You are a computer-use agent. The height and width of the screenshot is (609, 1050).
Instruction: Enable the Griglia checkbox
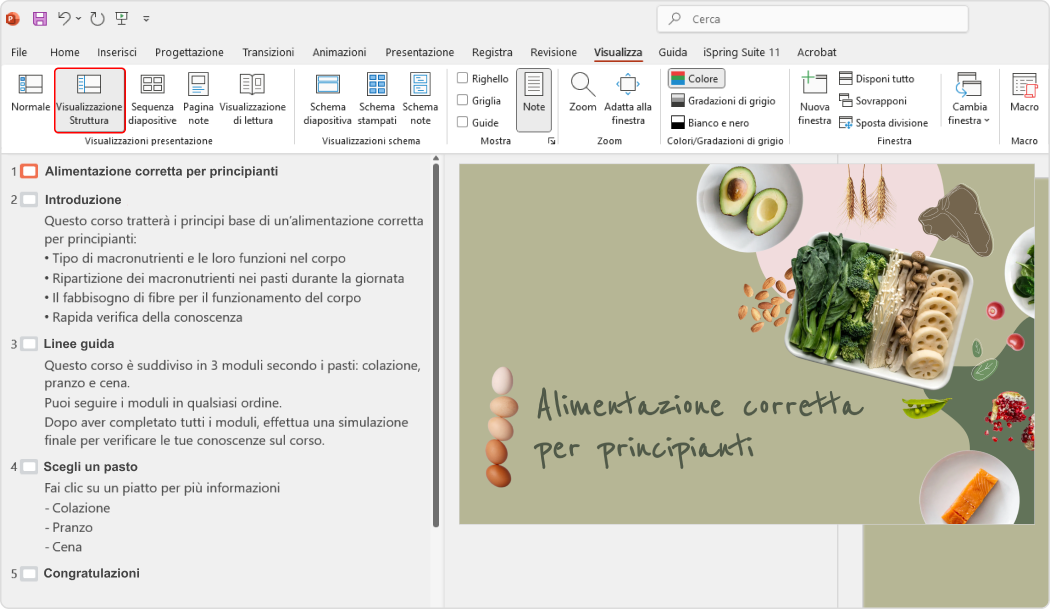tap(462, 98)
